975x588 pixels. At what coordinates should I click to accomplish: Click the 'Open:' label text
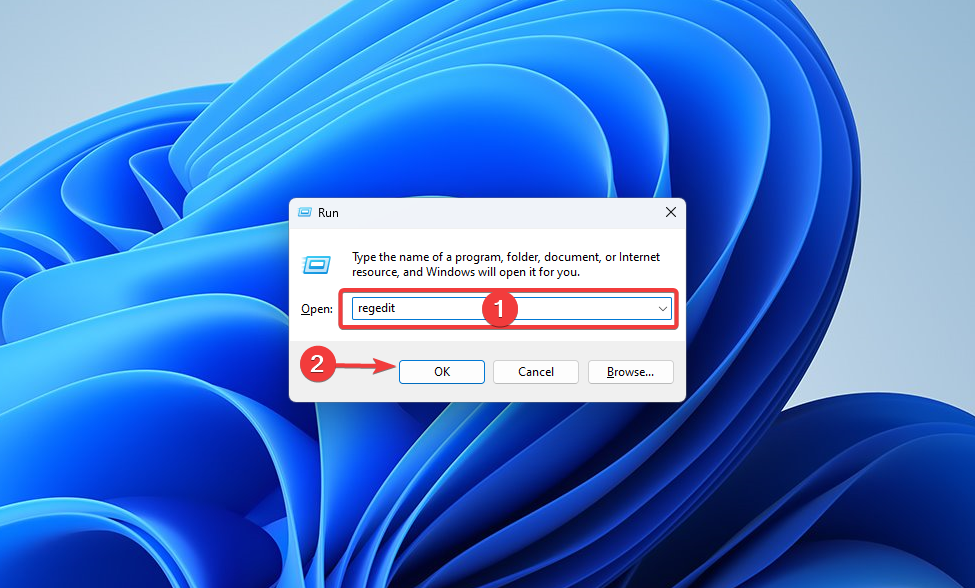pos(317,309)
